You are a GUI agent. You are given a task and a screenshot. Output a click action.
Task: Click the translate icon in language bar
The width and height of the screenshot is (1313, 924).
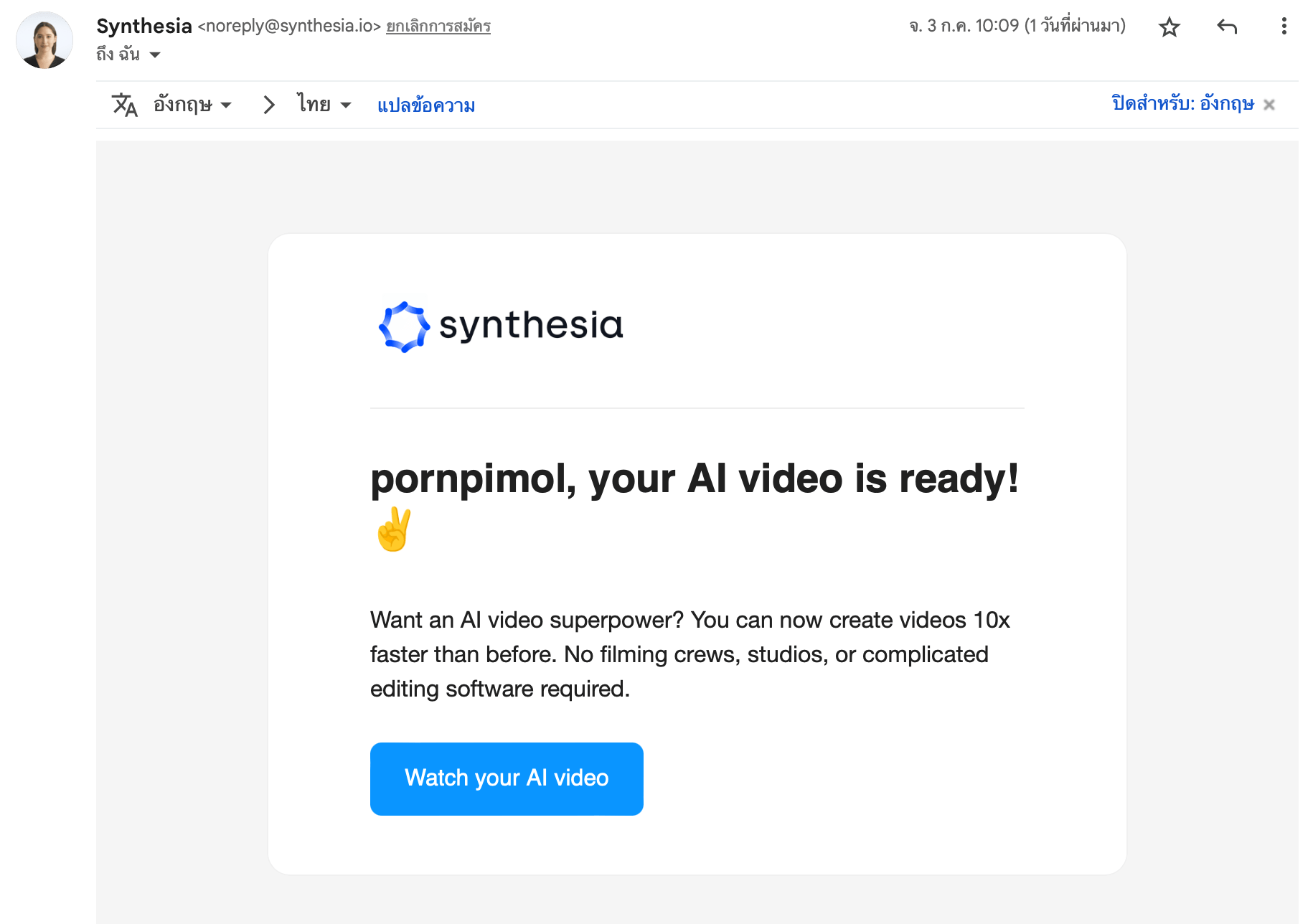[124, 105]
